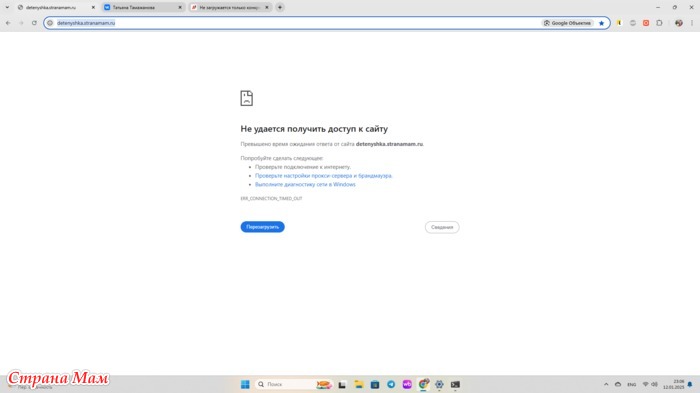Viewport: 700px width, 393px height.
Task: Open the gray round extension icon
Action: [633, 23]
